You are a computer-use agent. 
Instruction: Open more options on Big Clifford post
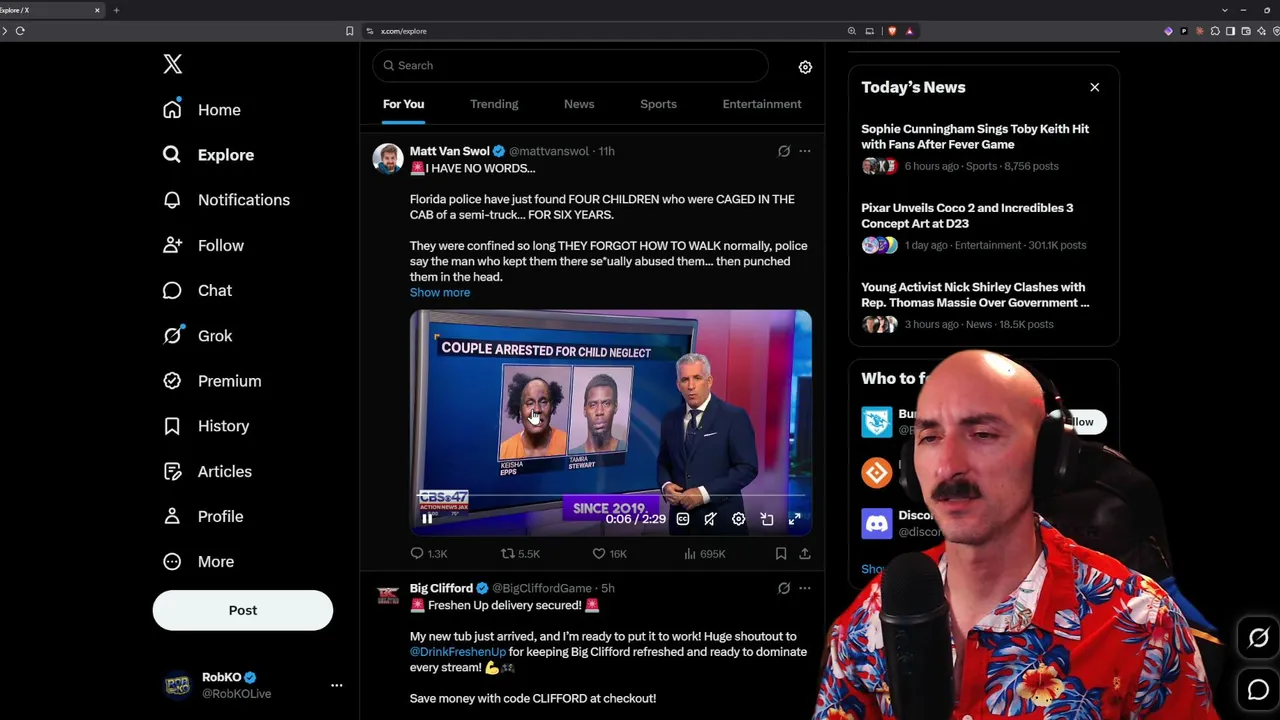[x=805, y=588]
